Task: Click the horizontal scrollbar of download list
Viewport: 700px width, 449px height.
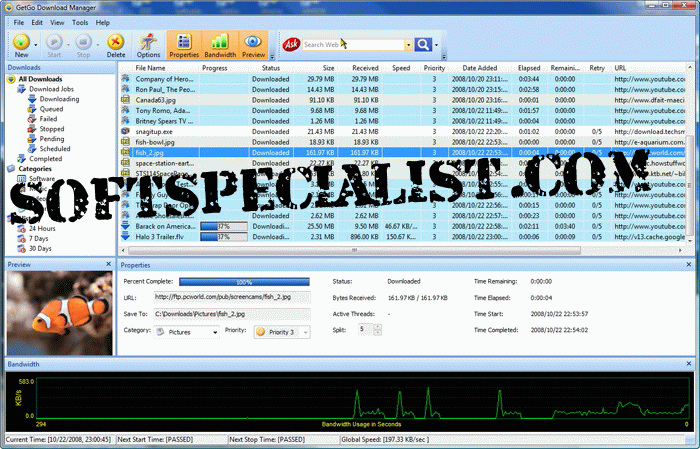Action: [353, 250]
